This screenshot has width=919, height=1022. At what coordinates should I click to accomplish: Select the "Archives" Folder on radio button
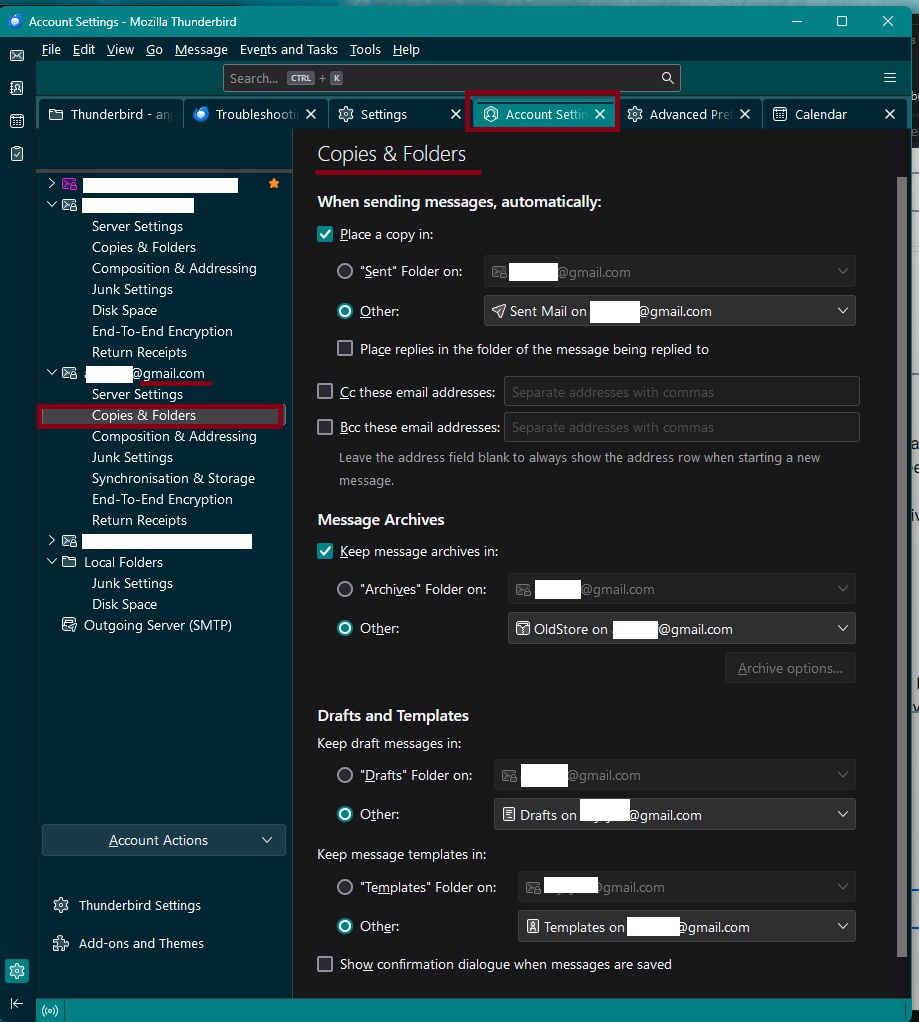point(345,589)
